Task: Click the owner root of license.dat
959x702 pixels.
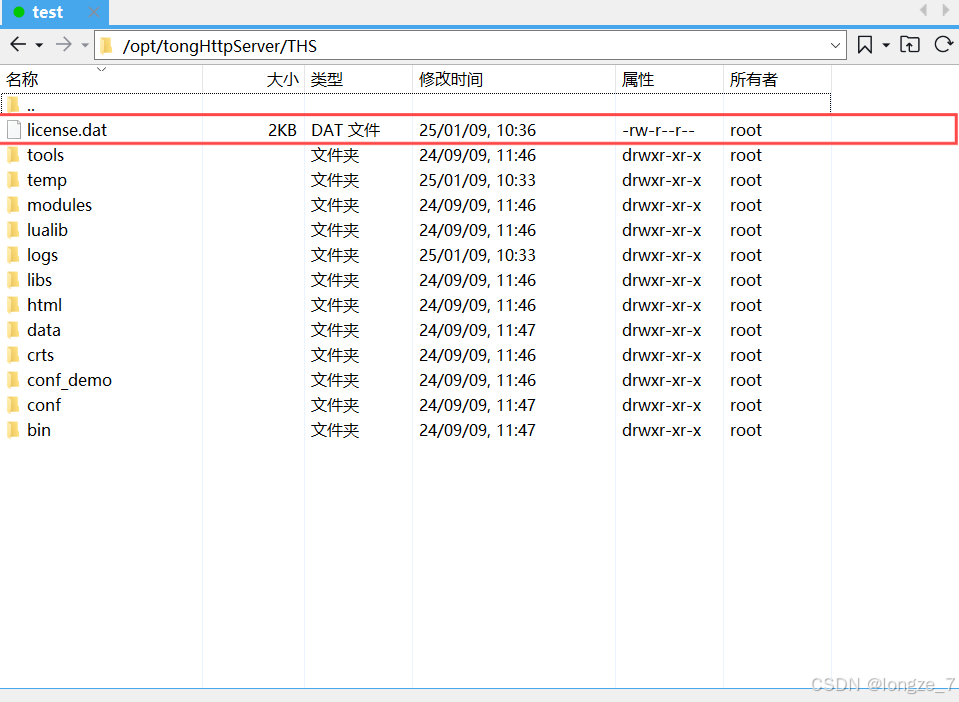Action: [x=746, y=130]
